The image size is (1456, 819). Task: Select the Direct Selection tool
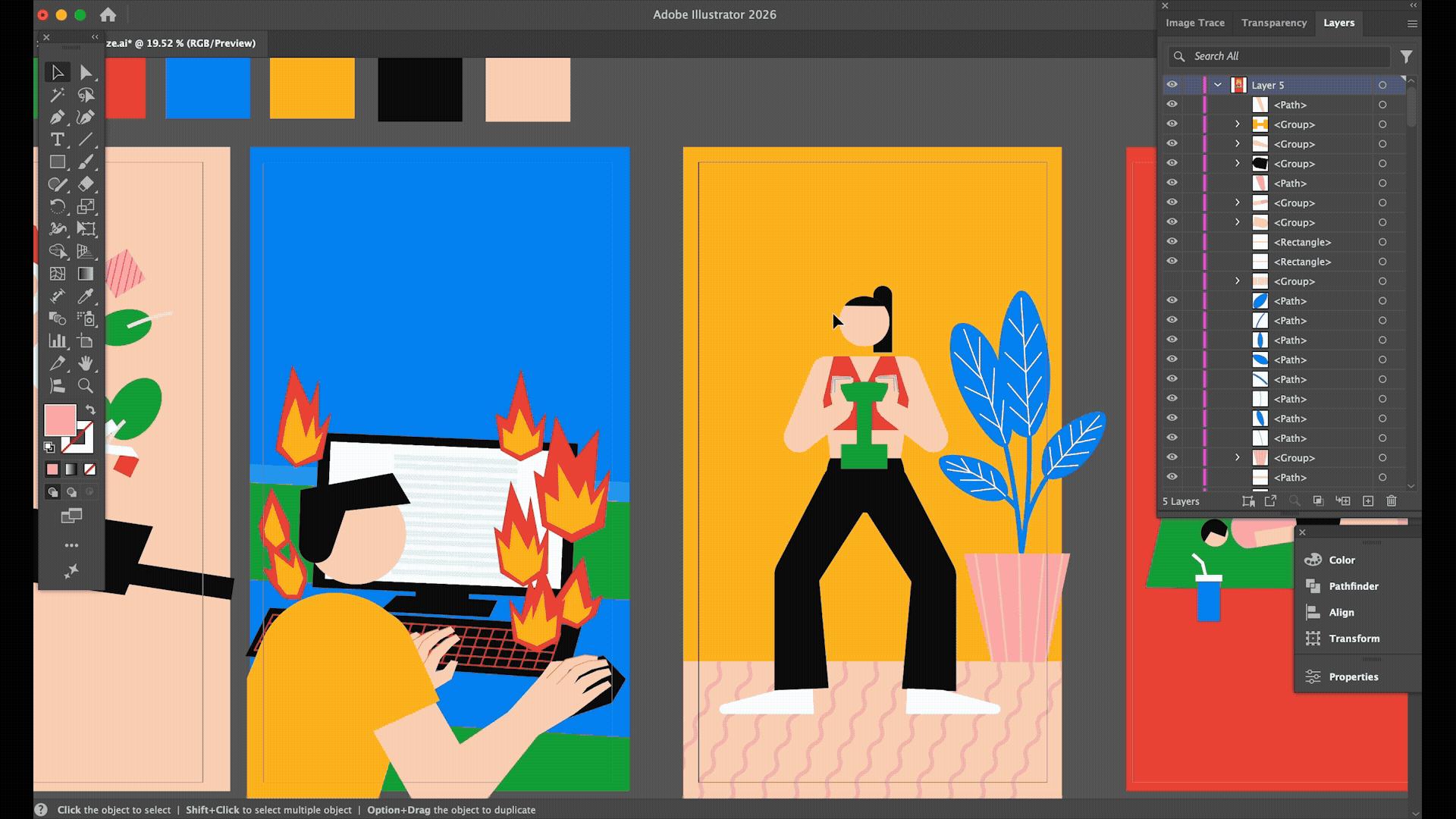[86, 72]
